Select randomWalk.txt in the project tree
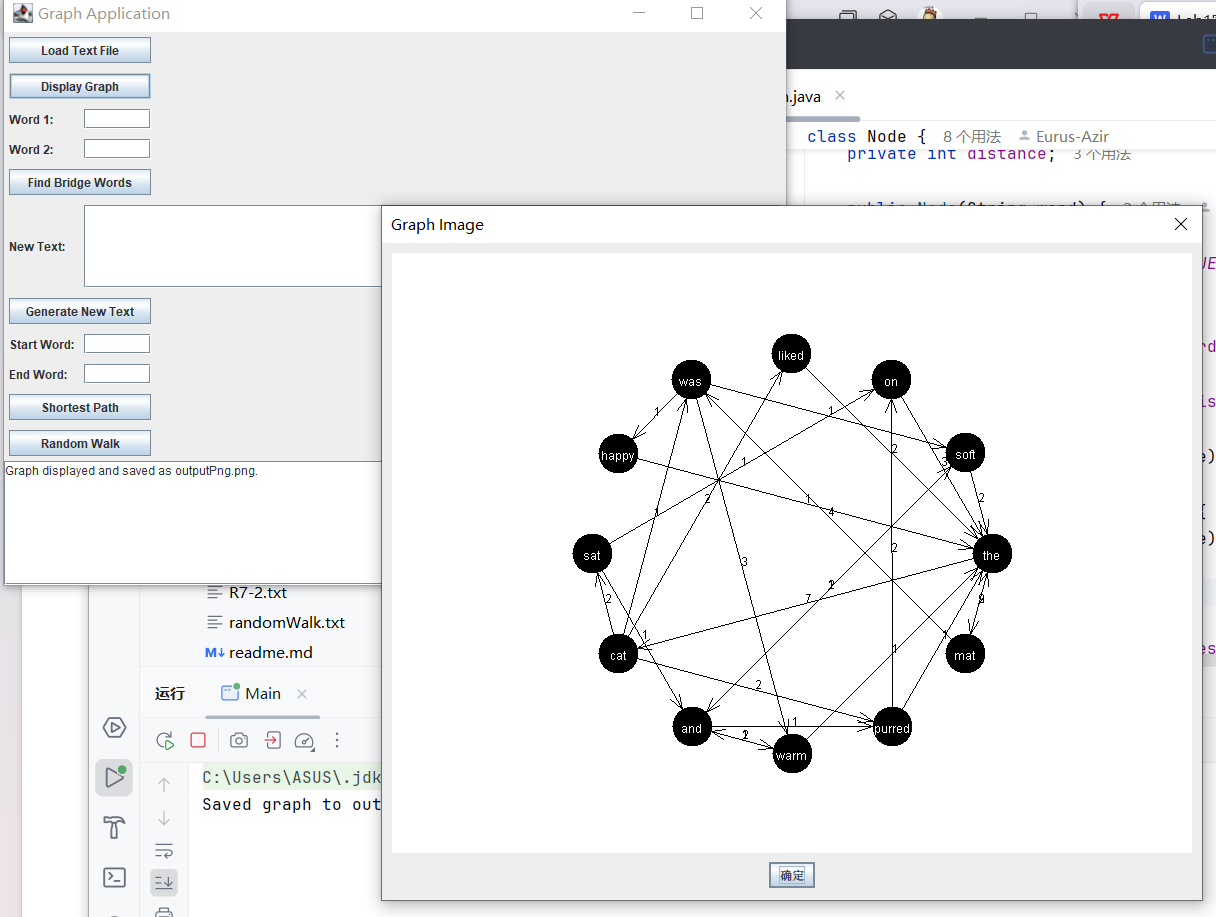The width and height of the screenshot is (1216, 917). pyautogui.click(x=275, y=622)
